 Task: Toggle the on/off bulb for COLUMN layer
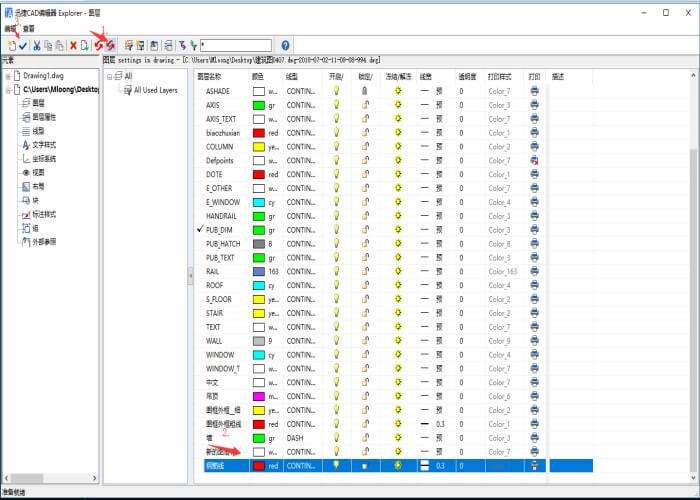(337, 146)
